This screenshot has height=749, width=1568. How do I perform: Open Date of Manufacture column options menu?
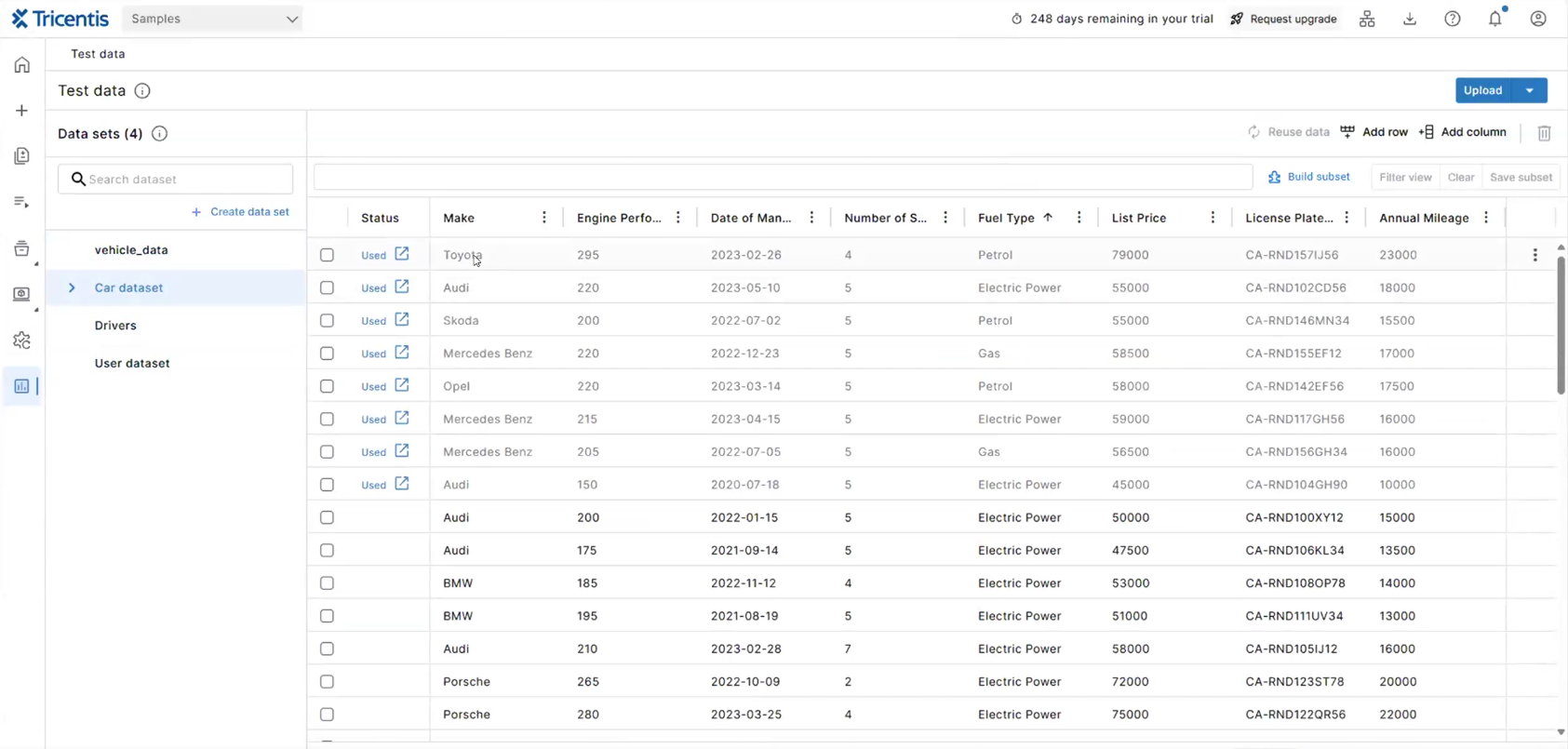point(811,218)
